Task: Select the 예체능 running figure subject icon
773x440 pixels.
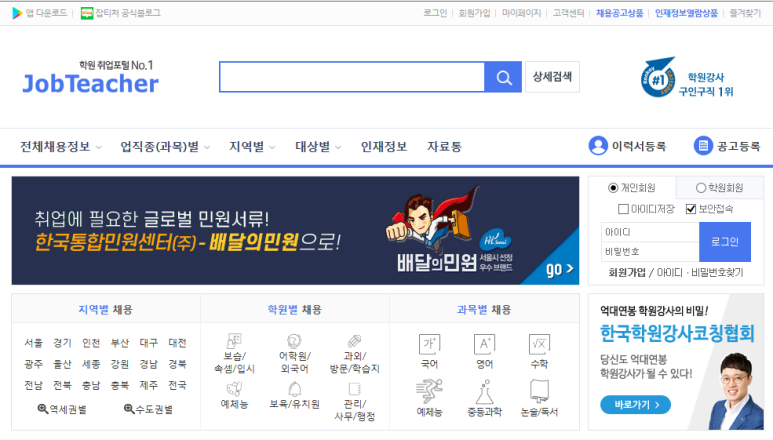Action: [429, 392]
